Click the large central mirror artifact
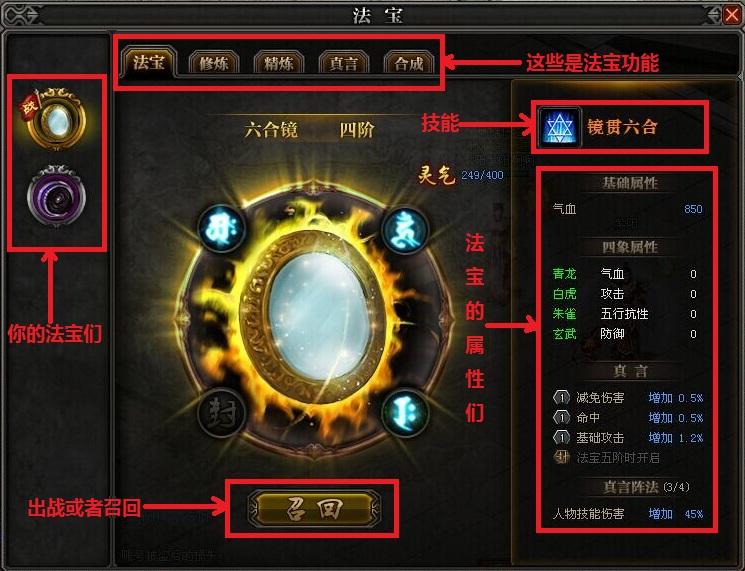The image size is (745, 571). (314, 317)
